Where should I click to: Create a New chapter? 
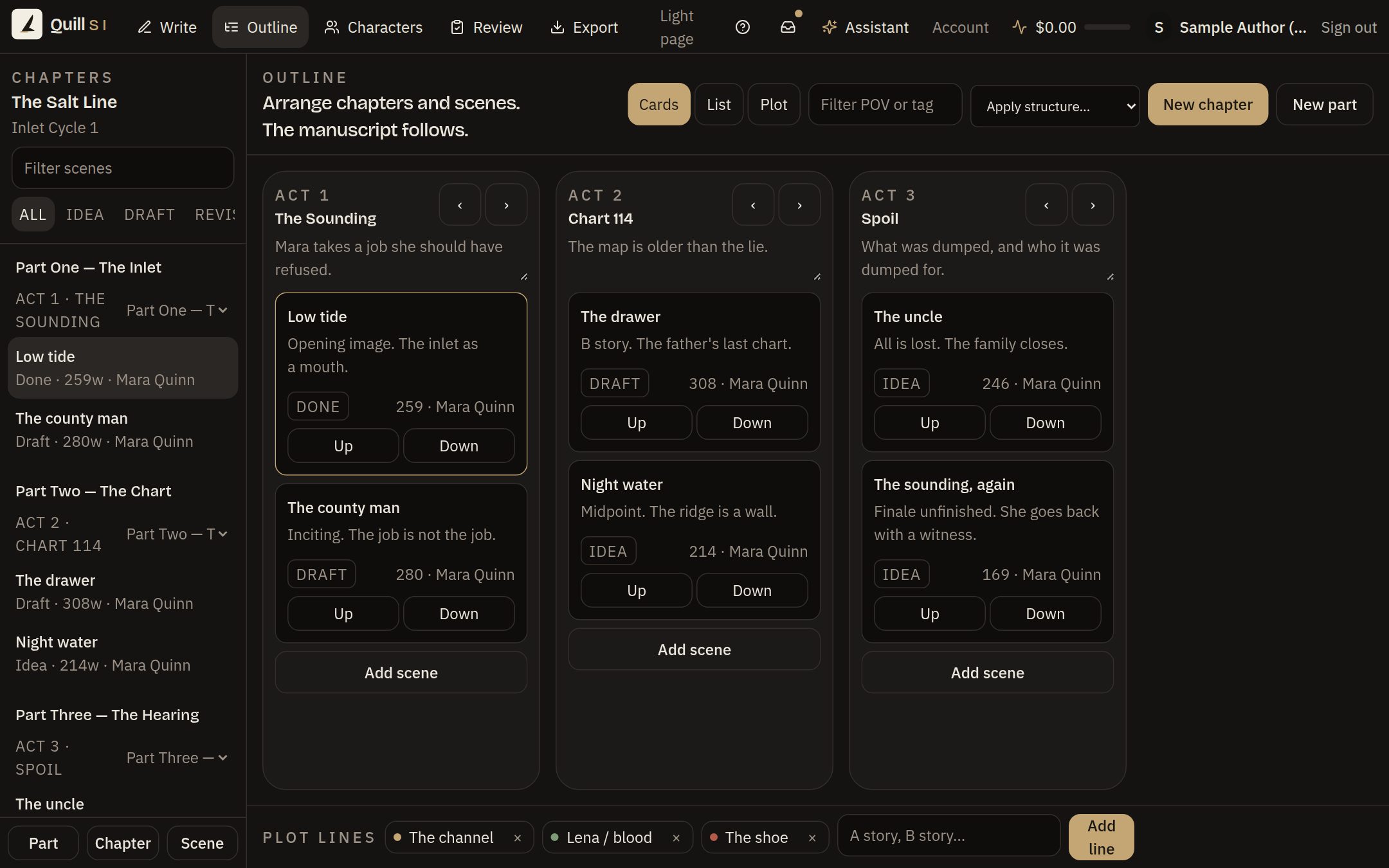(1208, 104)
